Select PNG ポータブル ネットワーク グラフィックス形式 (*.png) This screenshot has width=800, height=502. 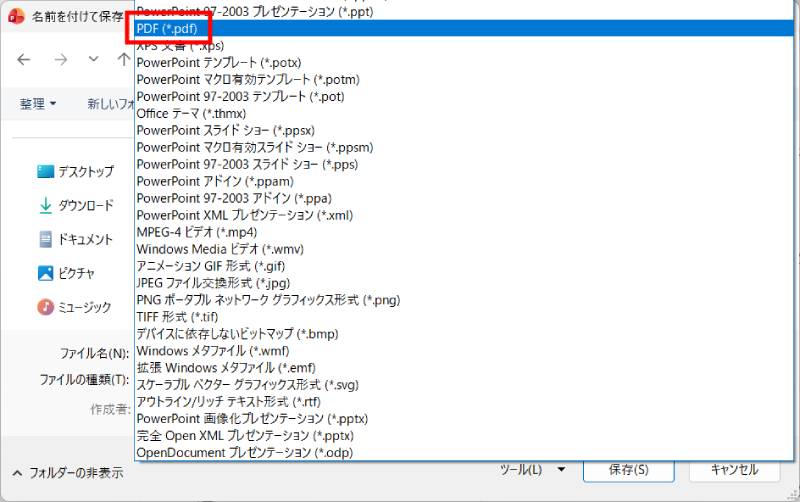(x=464, y=300)
